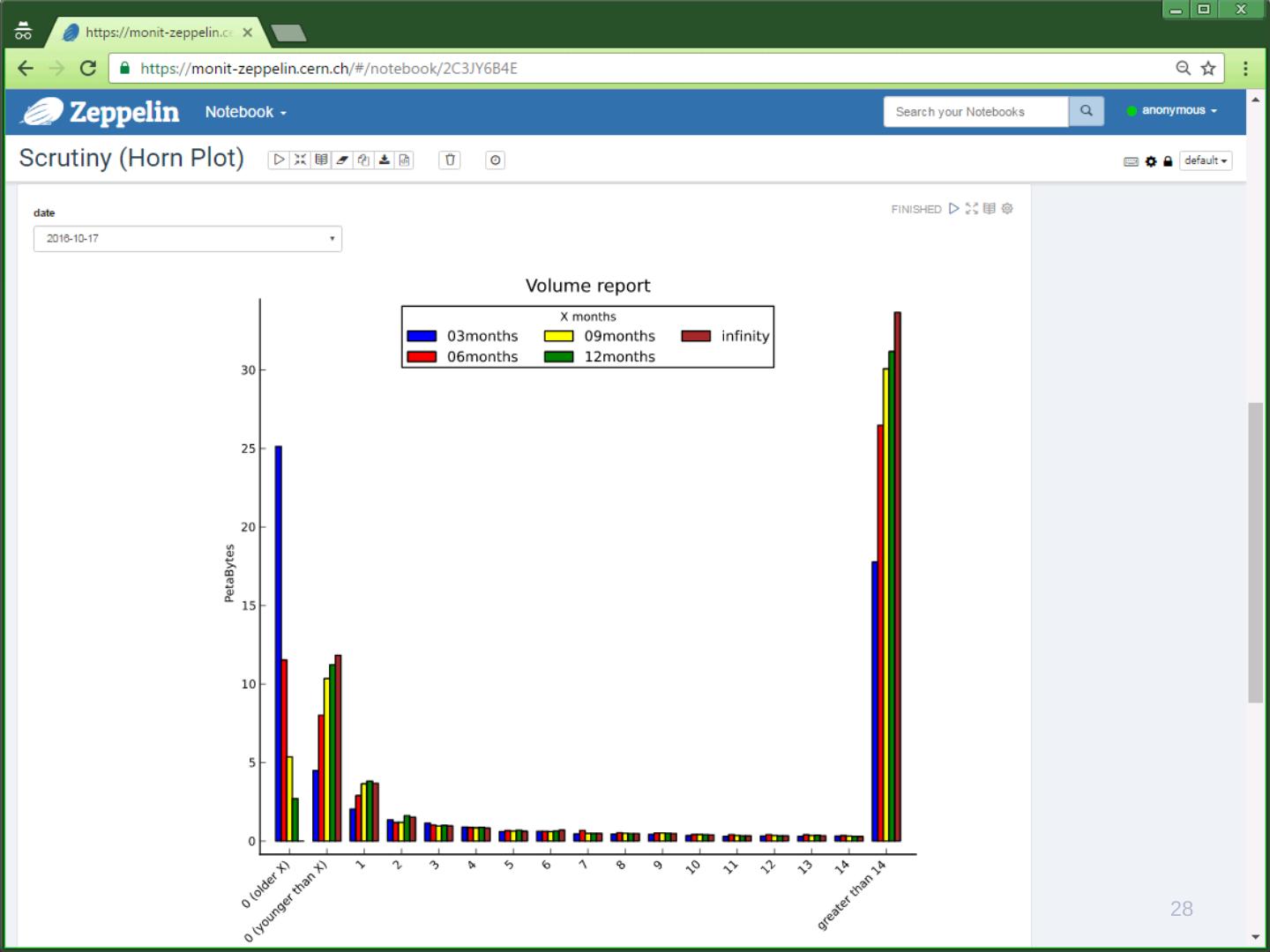Viewport: 1270px width, 952px height.
Task: Click the show/hide code icon in notebook toolbar
Action: point(300,160)
